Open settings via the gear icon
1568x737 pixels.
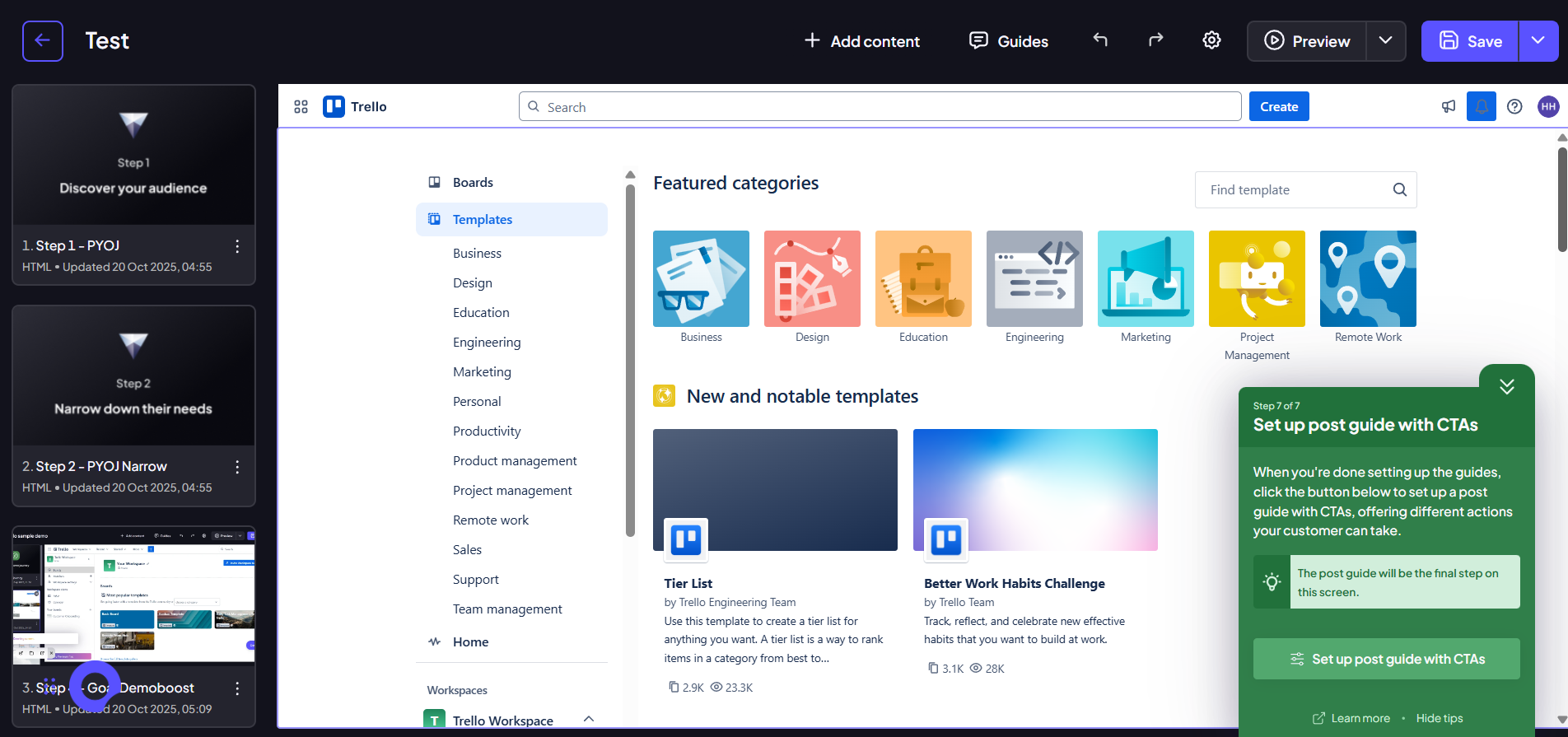(x=1211, y=40)
